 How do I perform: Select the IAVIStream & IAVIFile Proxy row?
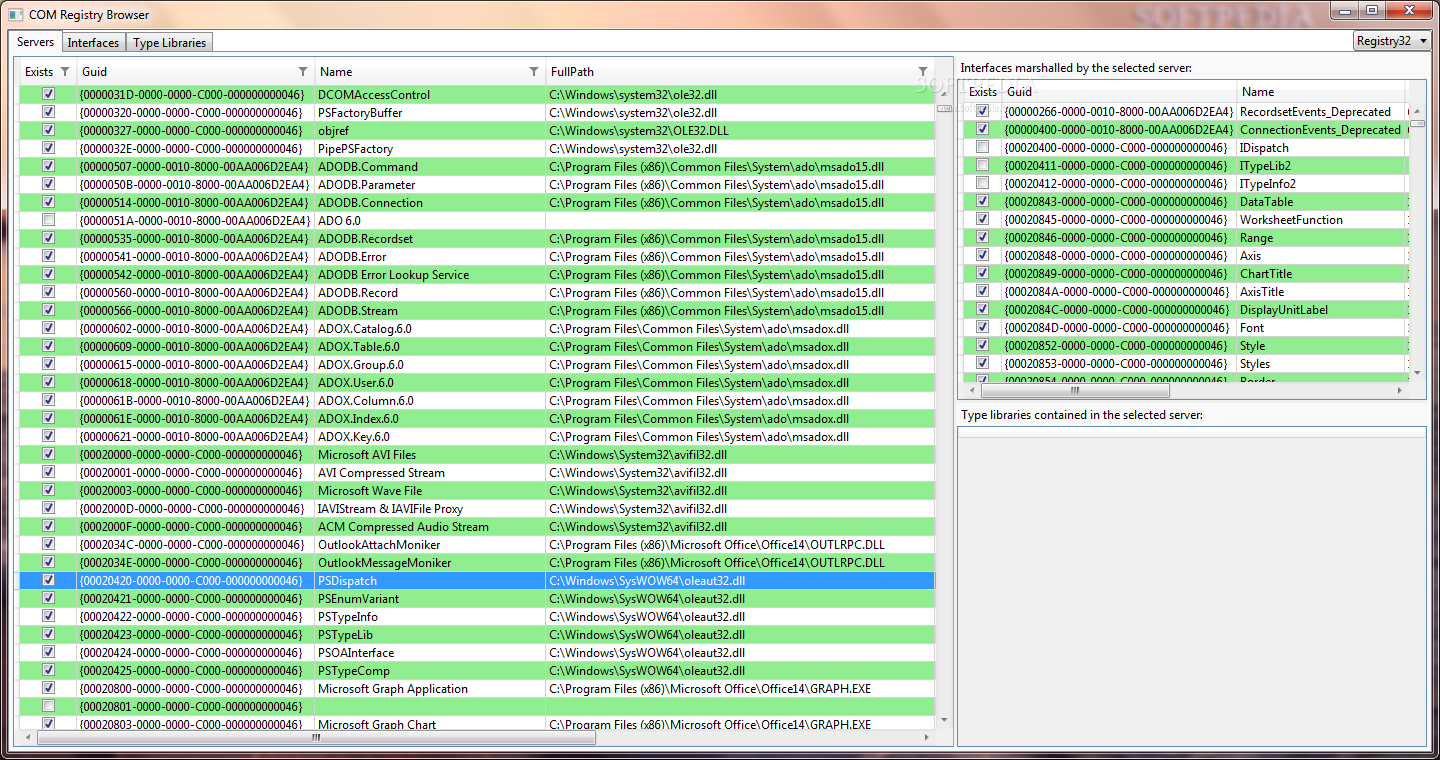tap(477, 508)
